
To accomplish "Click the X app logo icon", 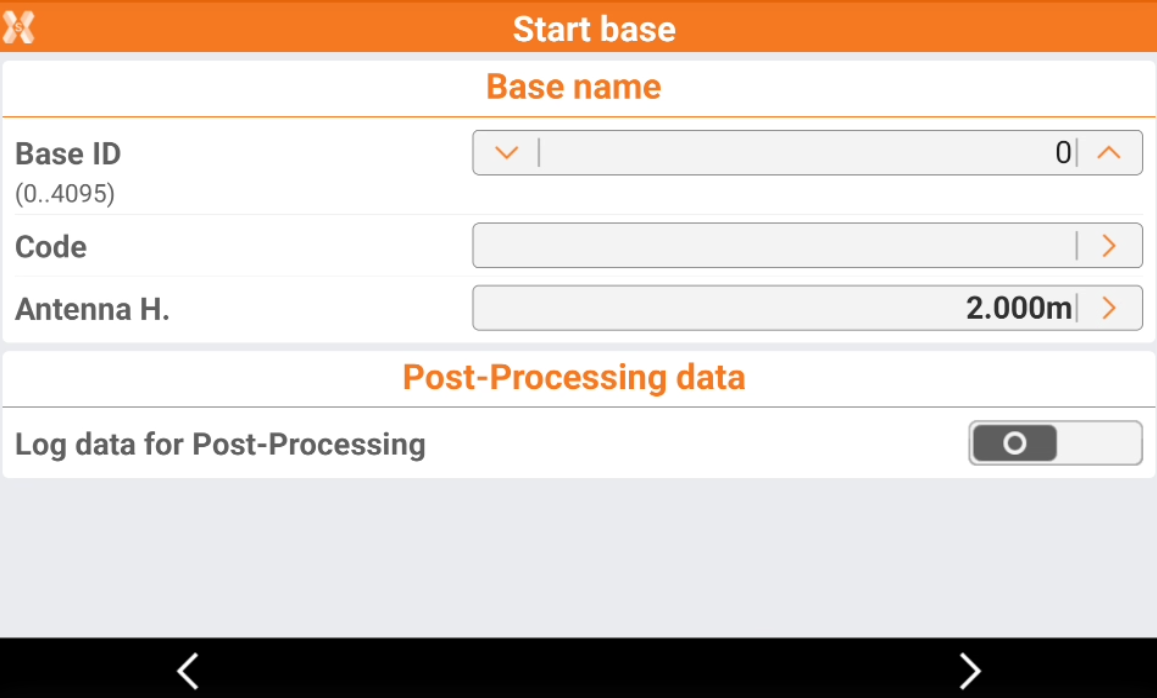I will [19, 27].
